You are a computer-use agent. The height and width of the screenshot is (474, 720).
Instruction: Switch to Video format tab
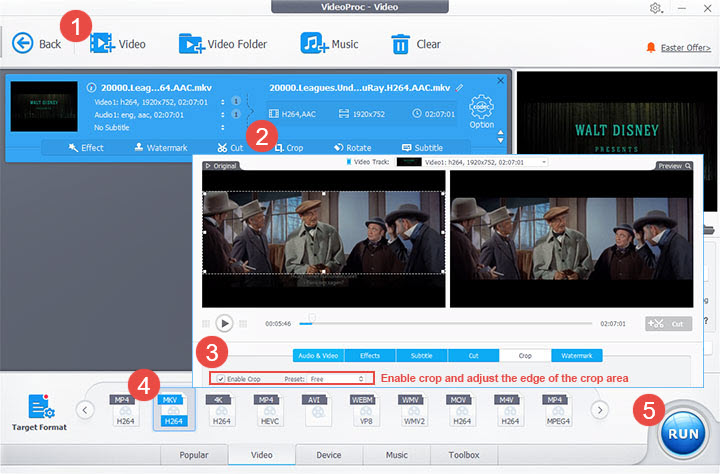[x=261, y=455]
